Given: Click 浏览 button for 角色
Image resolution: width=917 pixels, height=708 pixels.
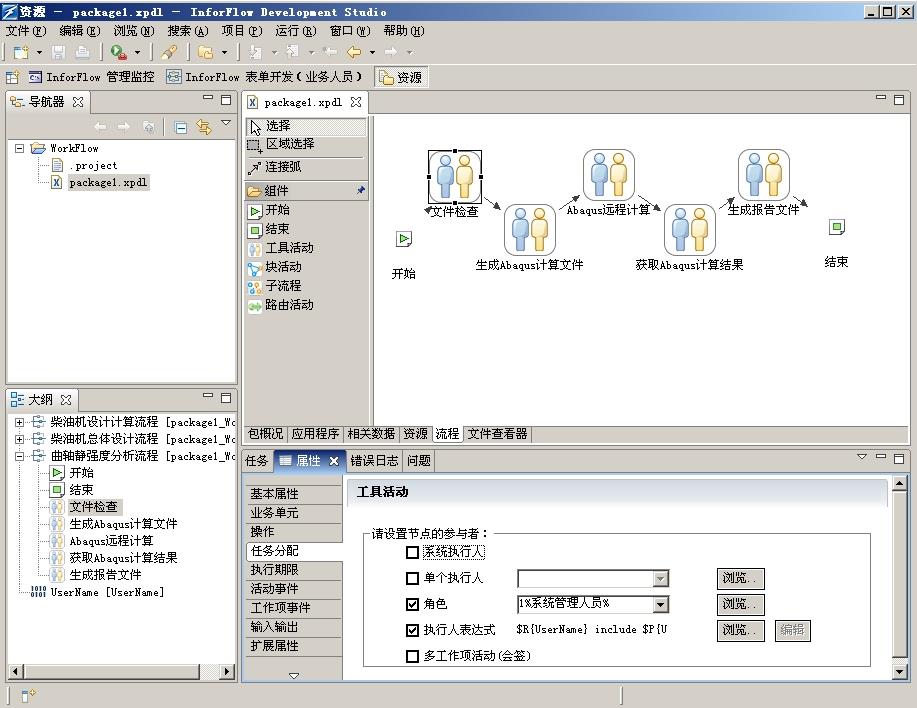Looking at the screenshot, I should pos(740,605).
